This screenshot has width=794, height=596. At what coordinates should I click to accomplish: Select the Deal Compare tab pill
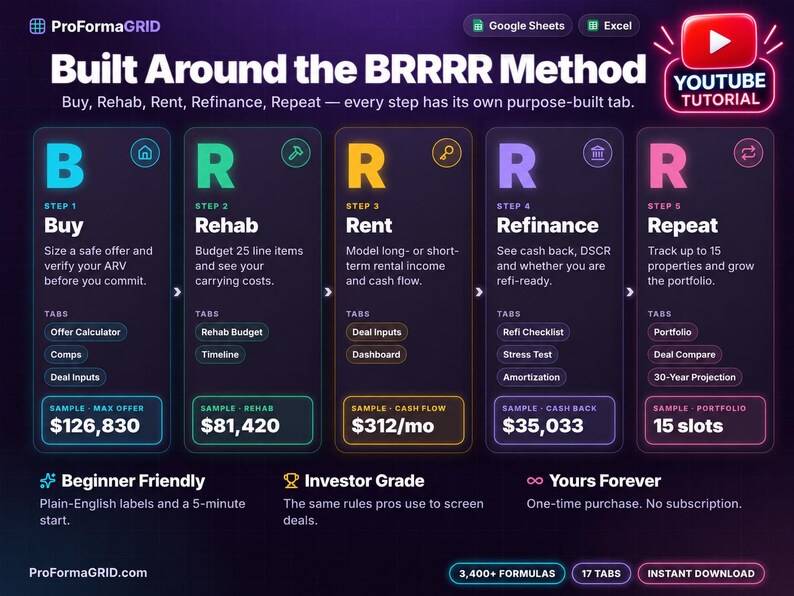point(685,354)
